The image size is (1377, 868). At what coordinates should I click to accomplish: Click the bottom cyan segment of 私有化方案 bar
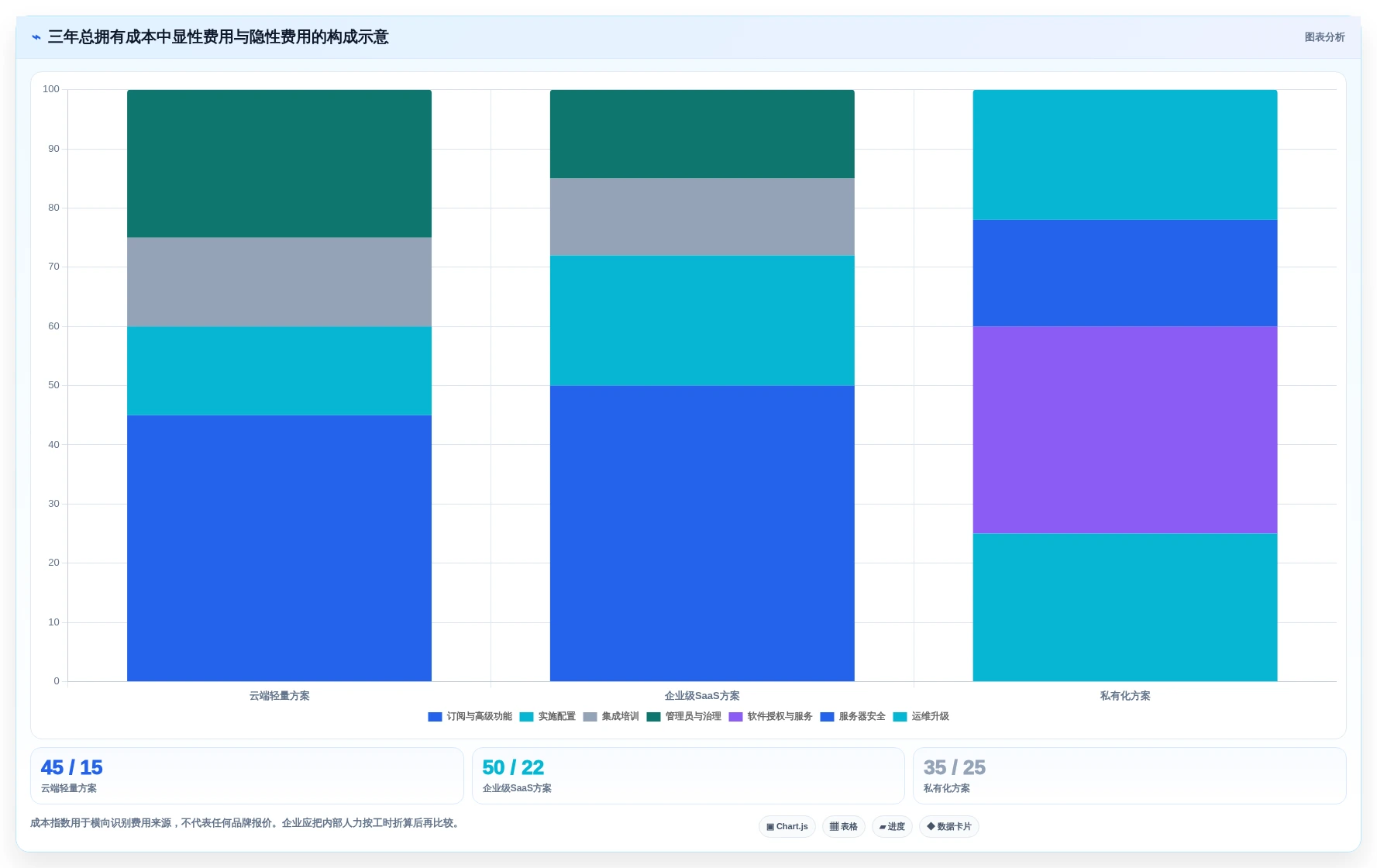[1125, 608]
